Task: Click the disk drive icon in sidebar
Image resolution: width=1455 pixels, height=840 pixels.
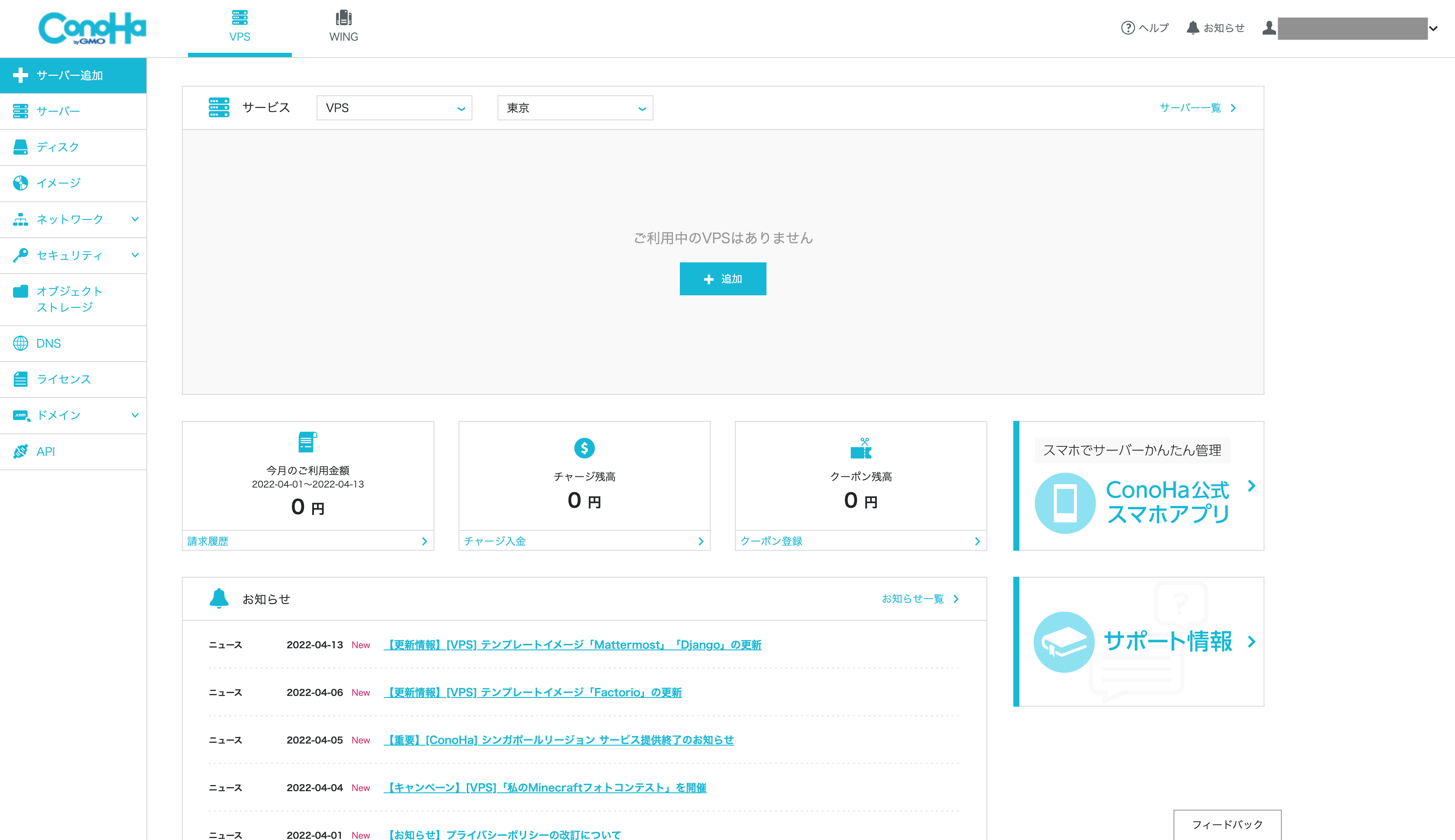Action: click(x=20, y=147)
